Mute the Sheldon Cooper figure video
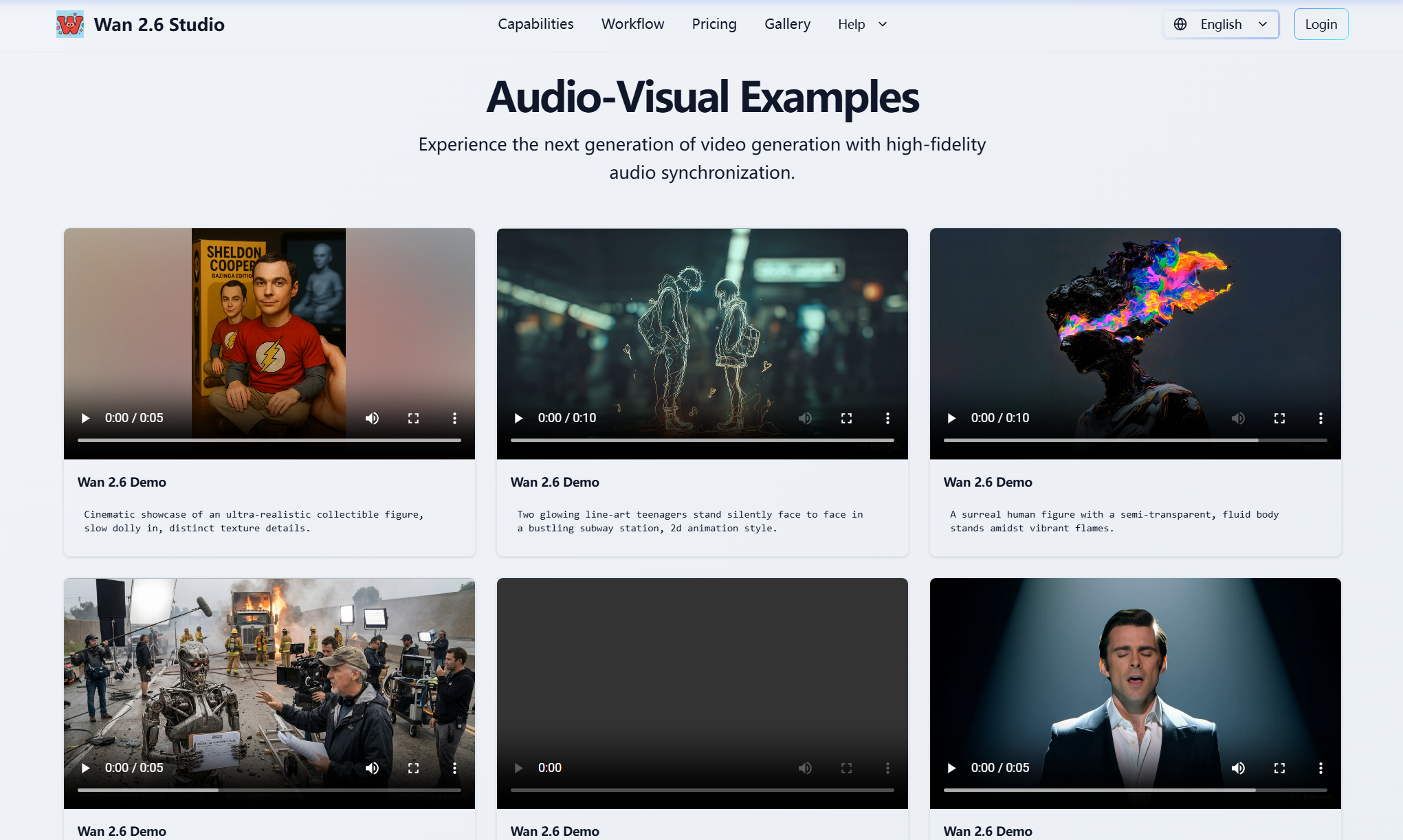 (372, 418)
